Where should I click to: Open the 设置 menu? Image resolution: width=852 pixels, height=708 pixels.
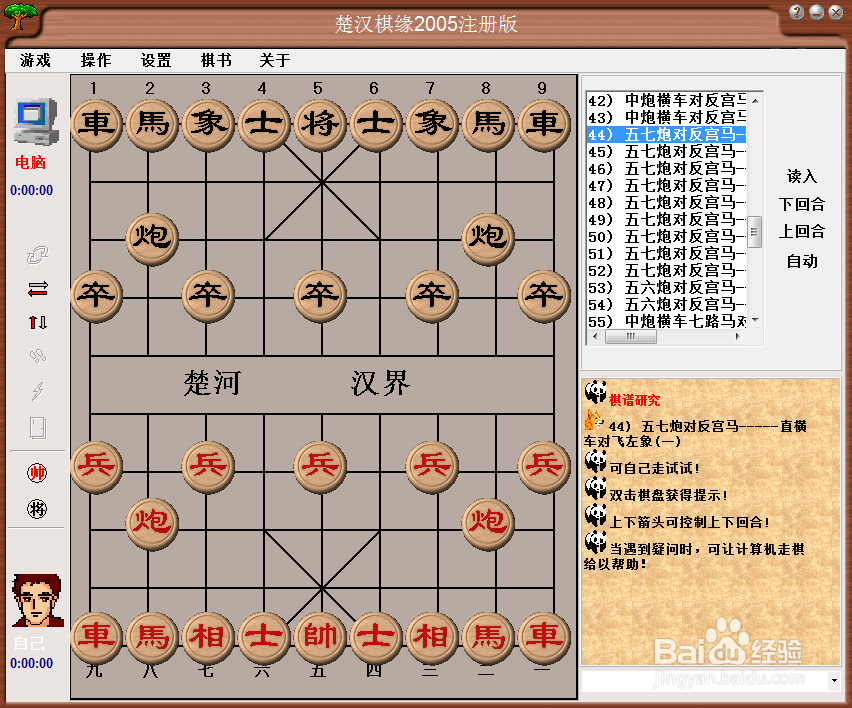point(156,60)
